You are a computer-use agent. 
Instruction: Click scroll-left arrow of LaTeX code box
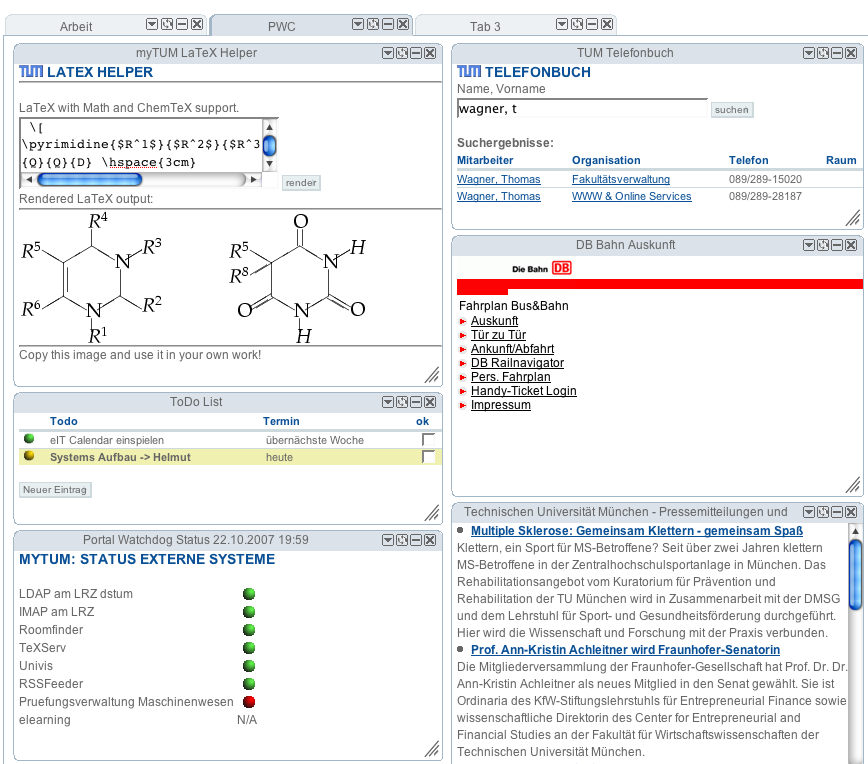29,179
